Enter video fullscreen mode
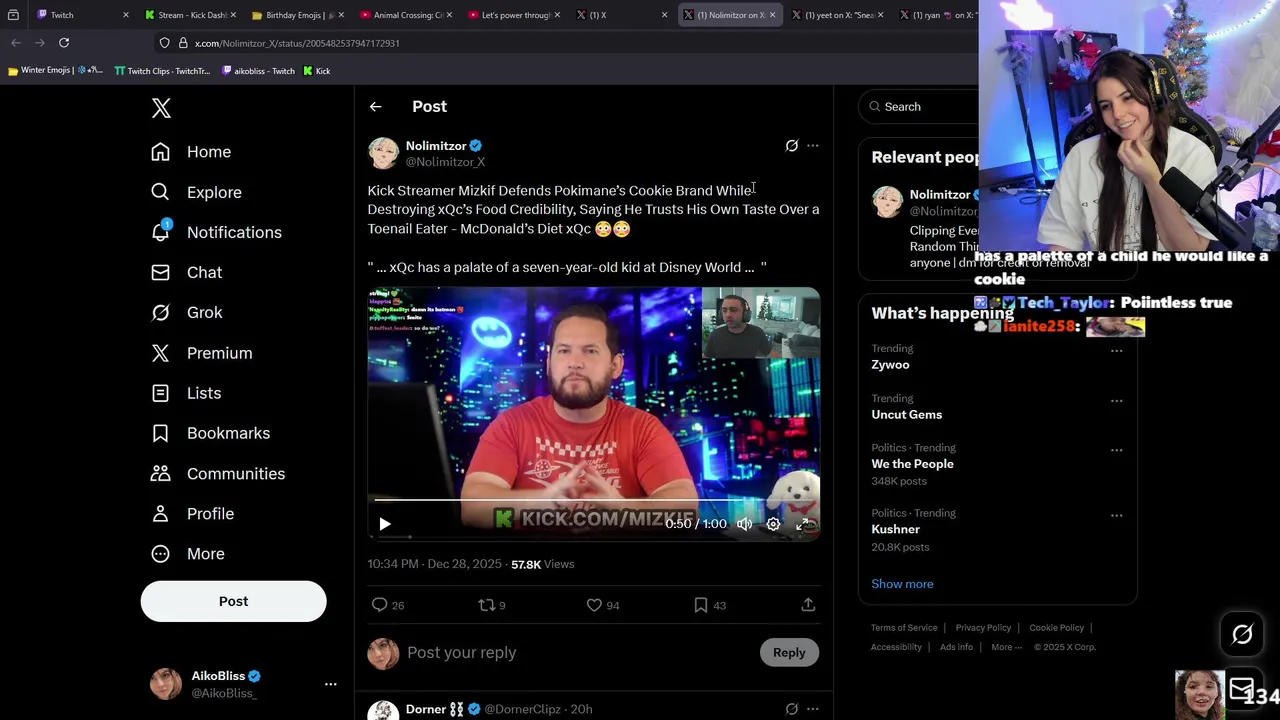Screen dimensions: 1280x720 pos(802,524)
